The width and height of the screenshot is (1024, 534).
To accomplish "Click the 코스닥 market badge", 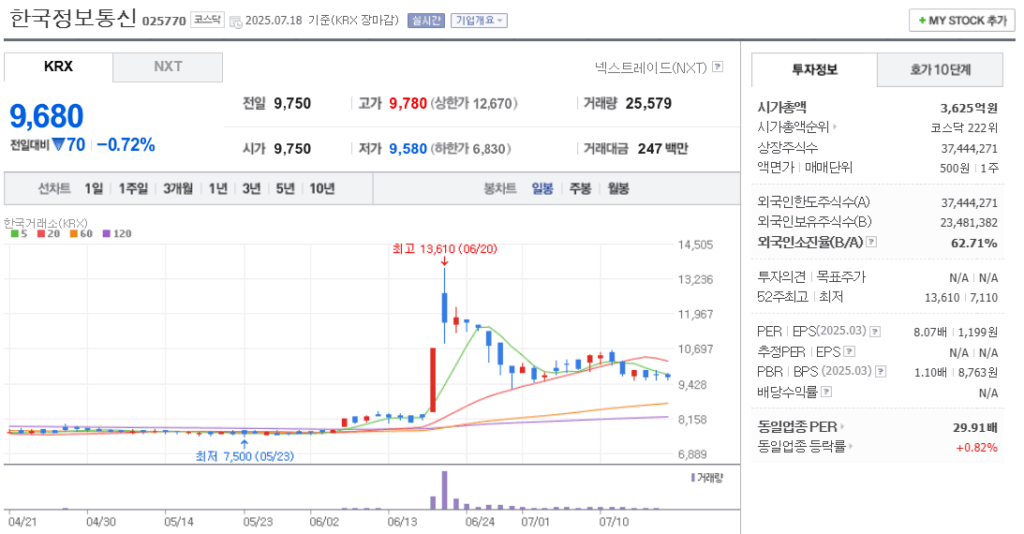I will (x=208, y=20).
